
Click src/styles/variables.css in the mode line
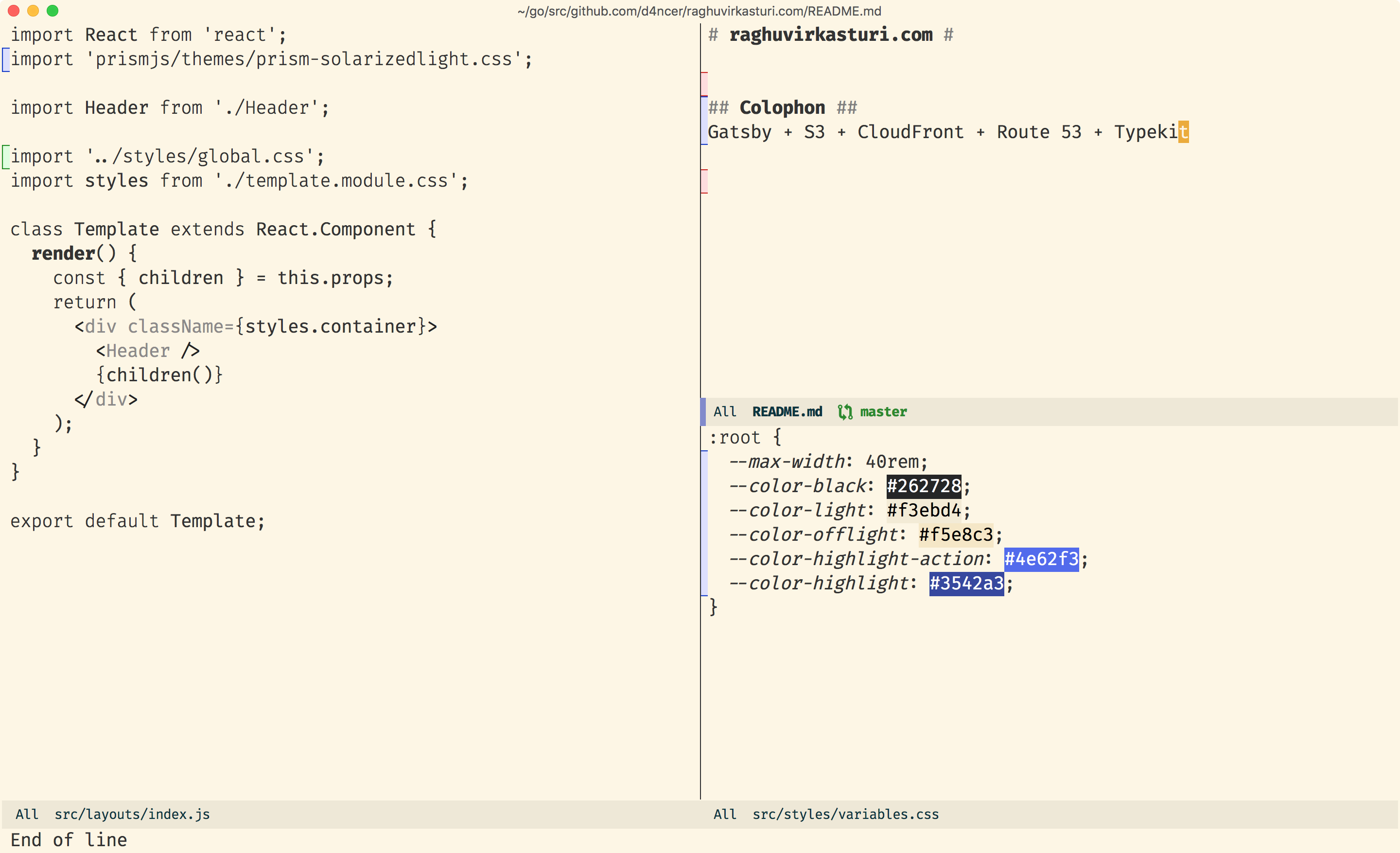coord(845,815)
